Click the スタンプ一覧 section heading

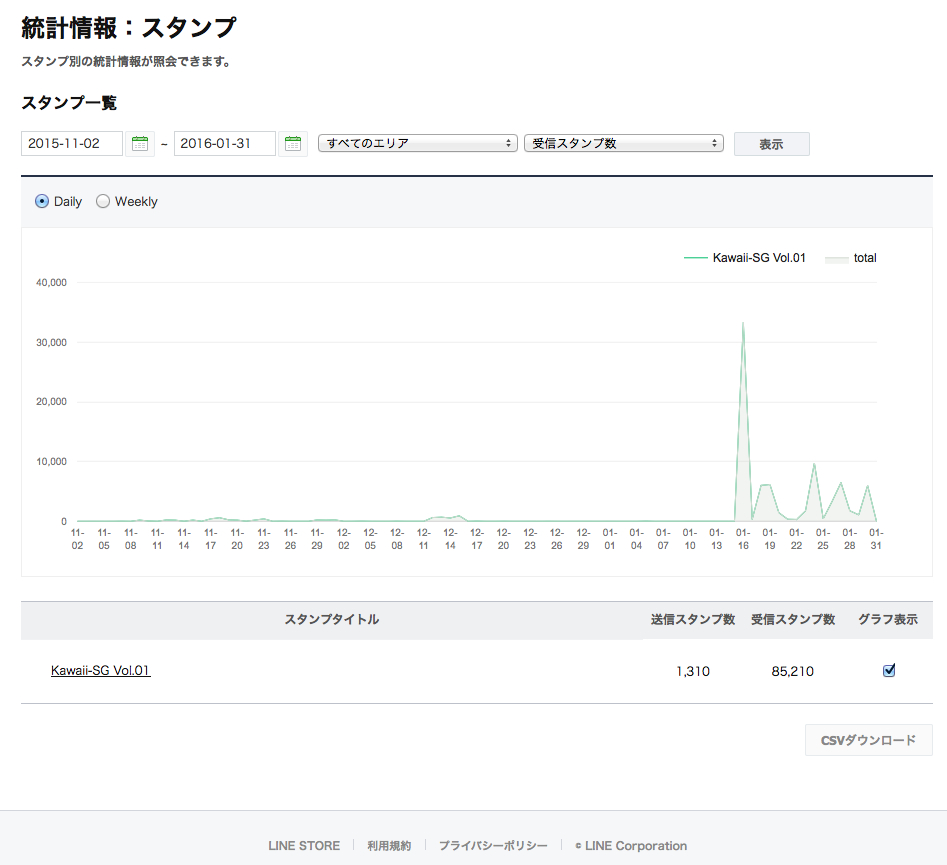(69, 103)
